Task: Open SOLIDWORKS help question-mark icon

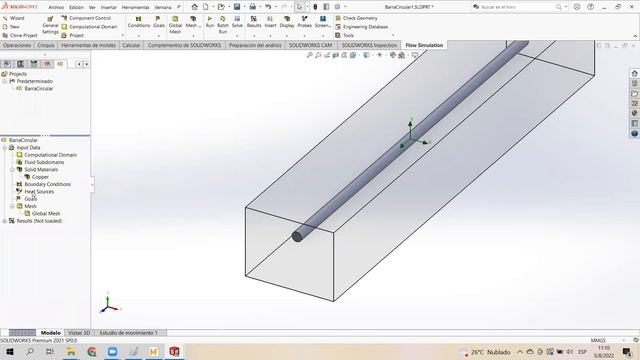Action: tap(591, 7)
